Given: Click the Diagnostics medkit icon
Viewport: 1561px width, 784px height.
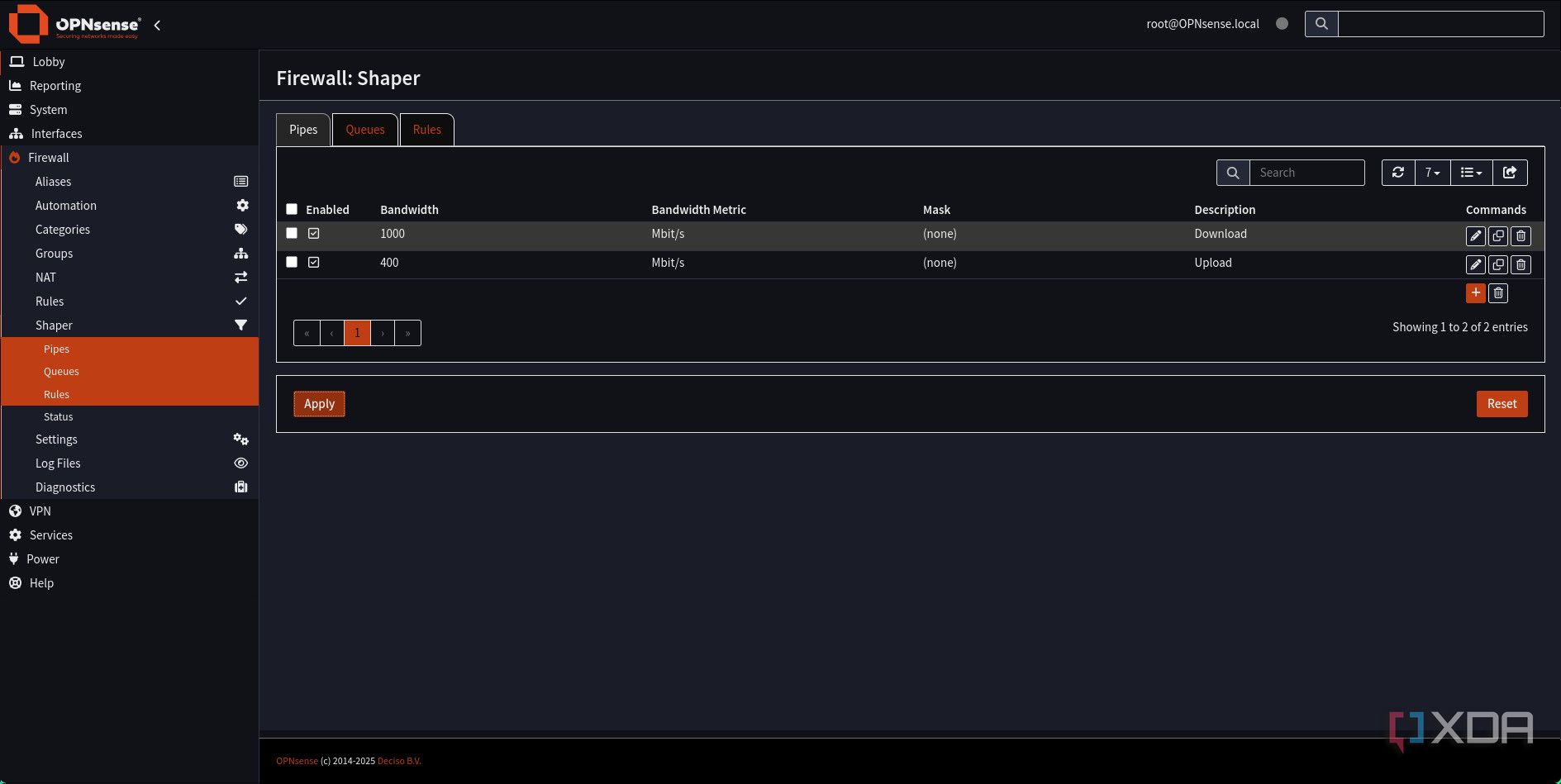Looking at the screenshot, I should pyautogui.click(x=241, y=487).
